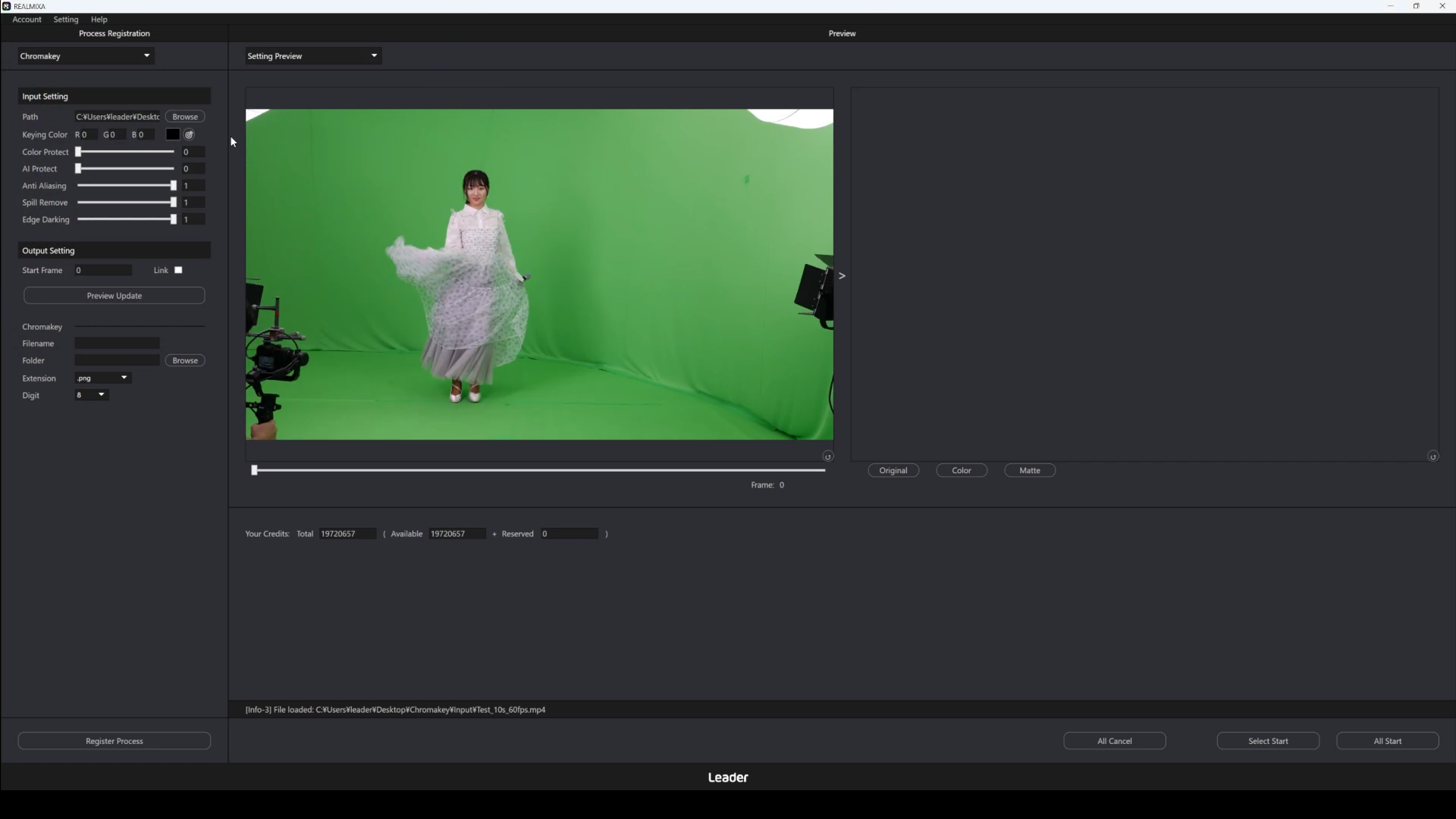
Task: Click the frame timeline slider under the preview
Action: (x=539, y=470)
